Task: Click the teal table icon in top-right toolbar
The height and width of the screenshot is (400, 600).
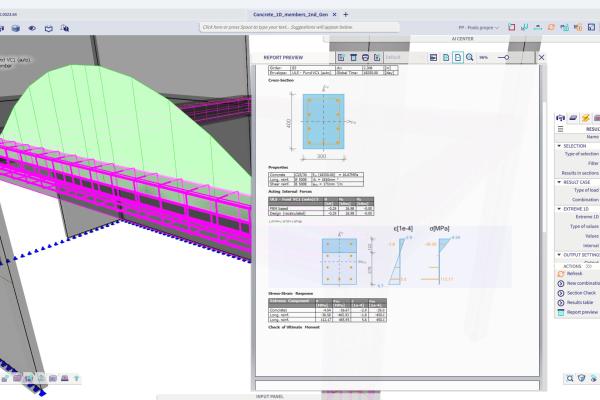Action: click(x=564, y=27)
